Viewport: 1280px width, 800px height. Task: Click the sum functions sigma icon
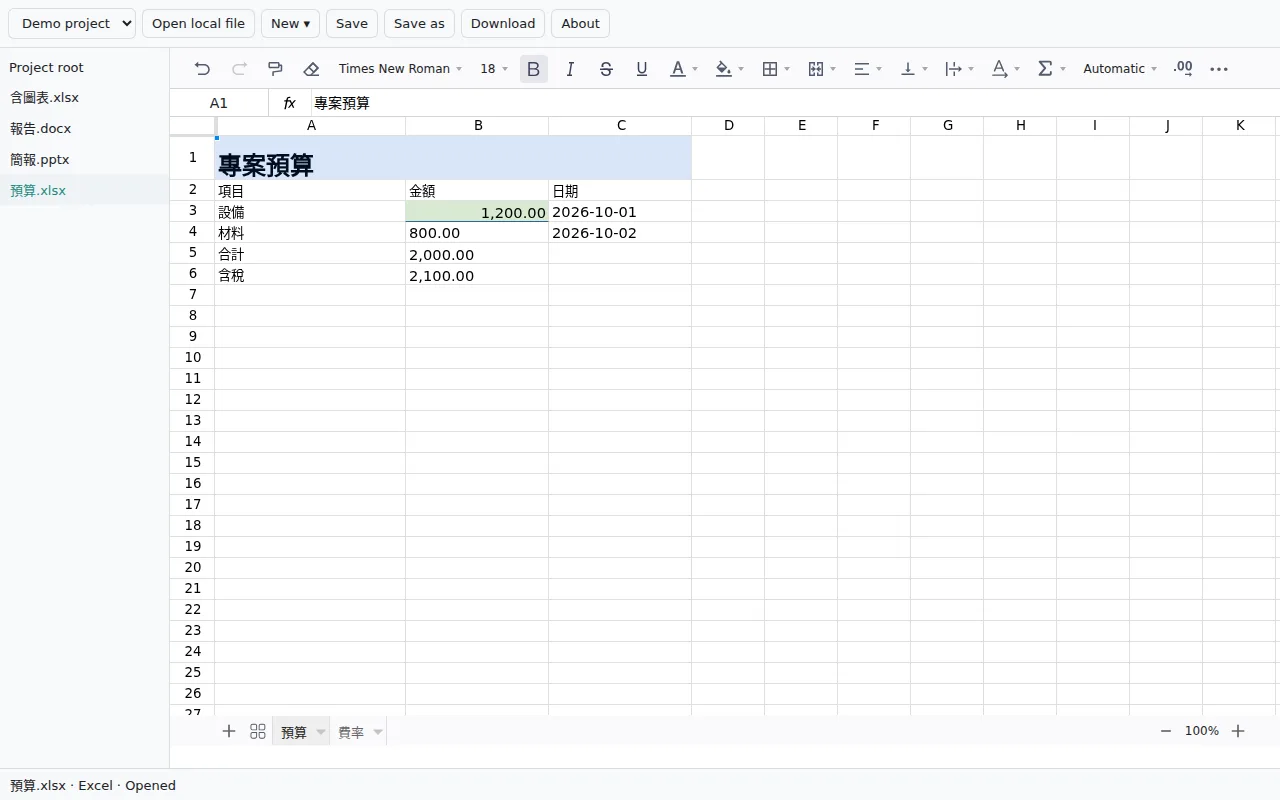tap(1046, 69)
